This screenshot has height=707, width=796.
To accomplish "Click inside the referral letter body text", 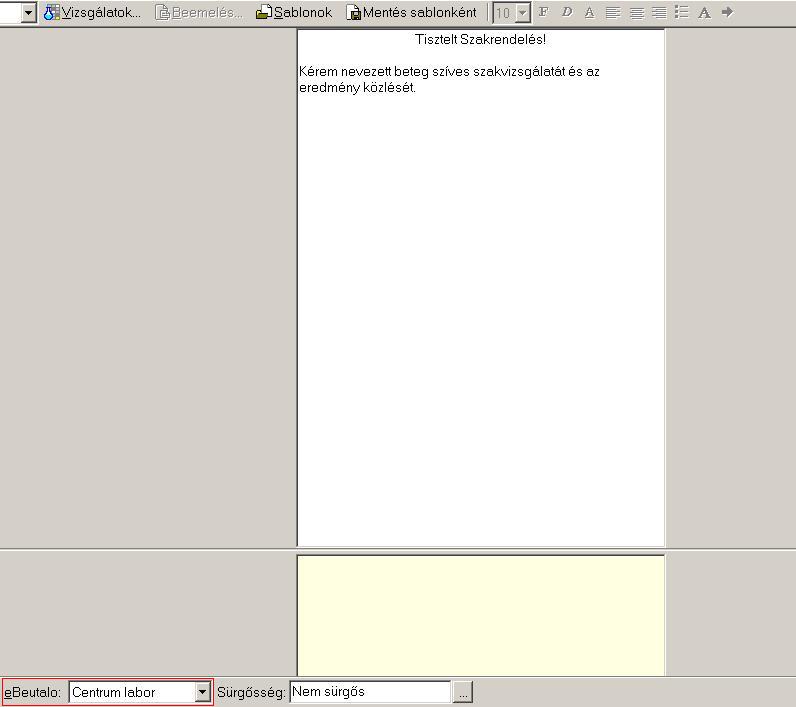I will coord(449,79).
